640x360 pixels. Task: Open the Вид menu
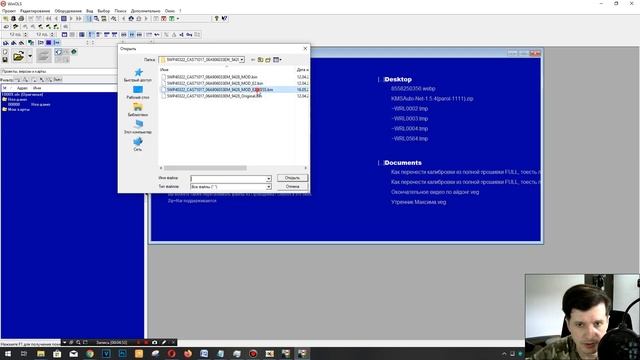click(89, 11)
